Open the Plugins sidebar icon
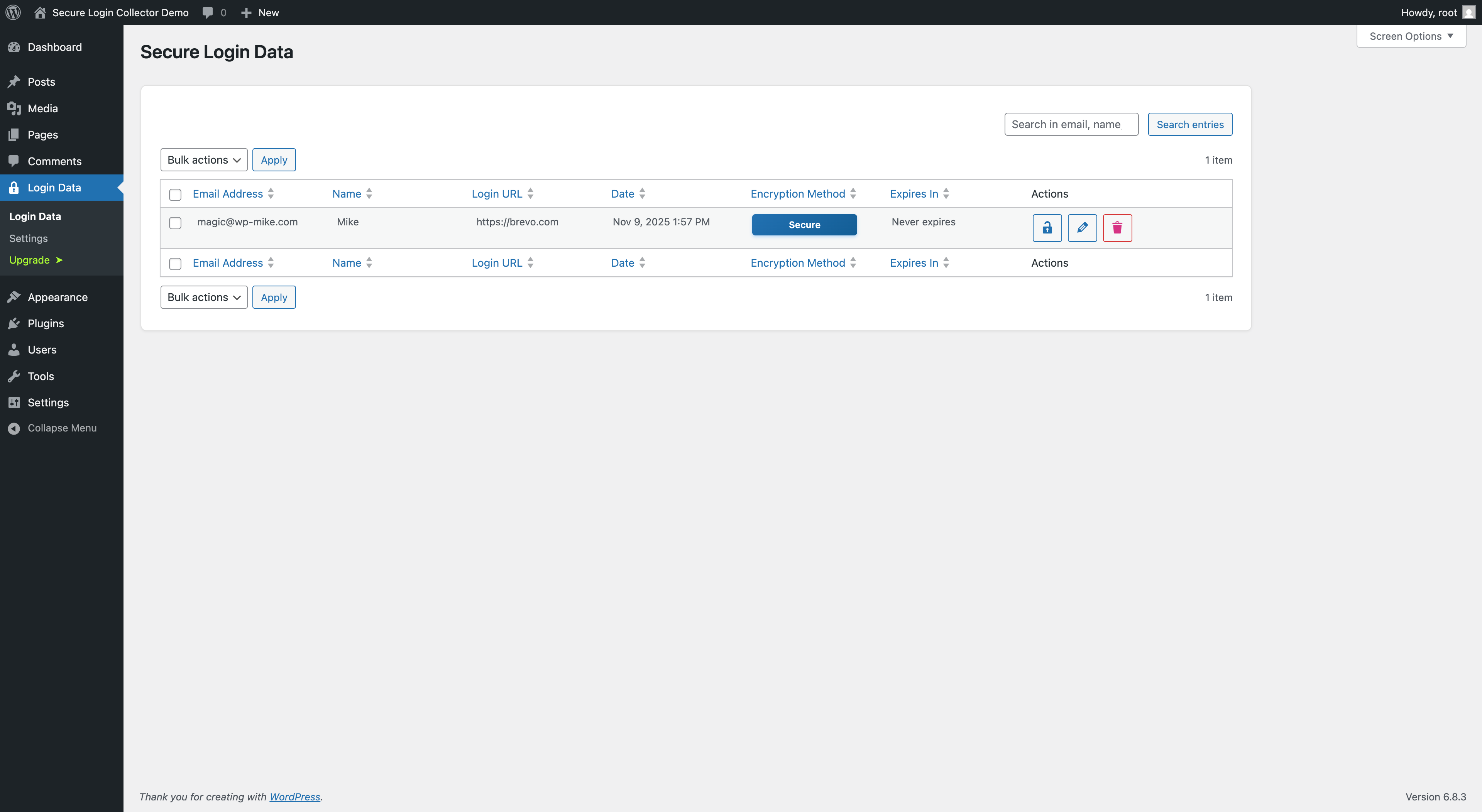The image size is (1482, 812). point(14,323)
